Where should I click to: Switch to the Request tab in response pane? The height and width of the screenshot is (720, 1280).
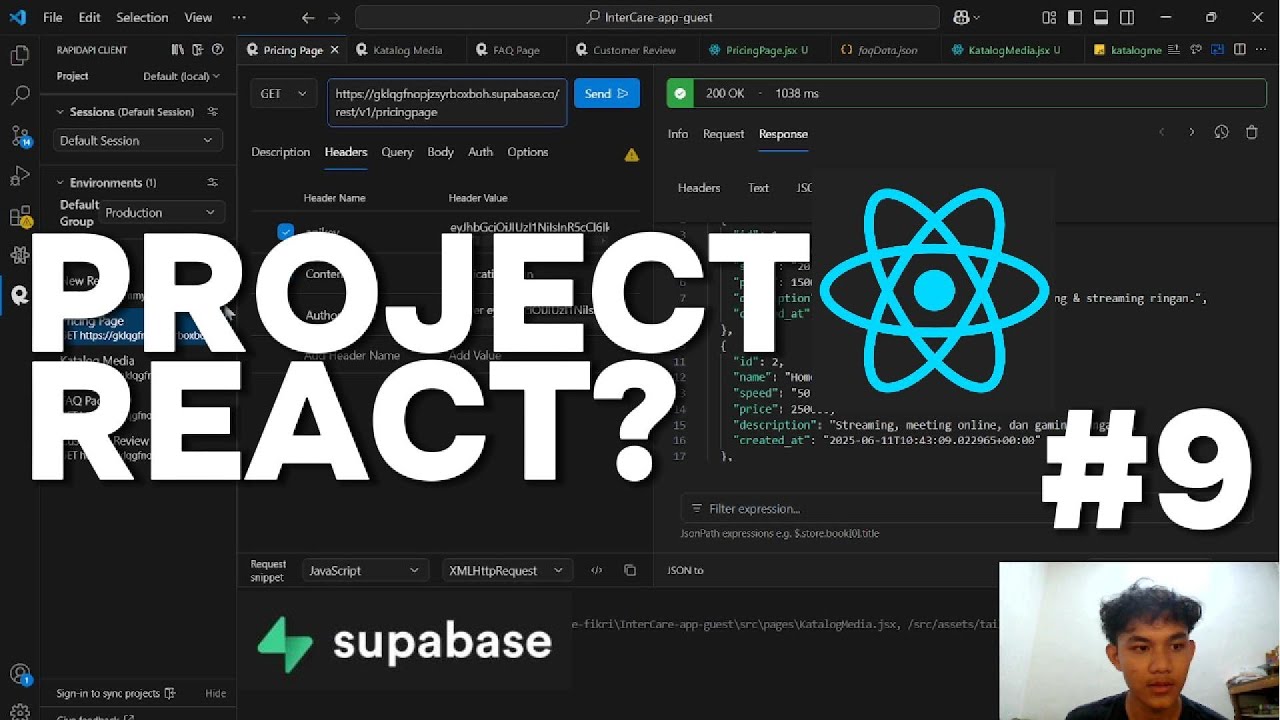(723, 134)
